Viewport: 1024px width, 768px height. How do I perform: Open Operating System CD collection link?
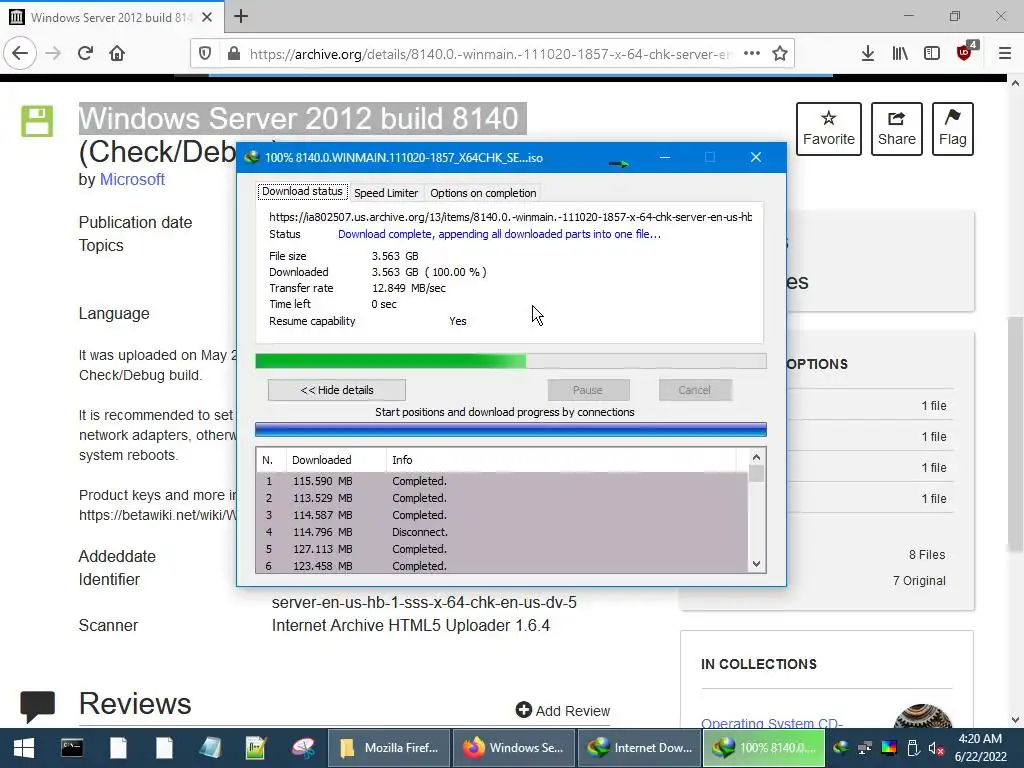[x=772, y=723]
